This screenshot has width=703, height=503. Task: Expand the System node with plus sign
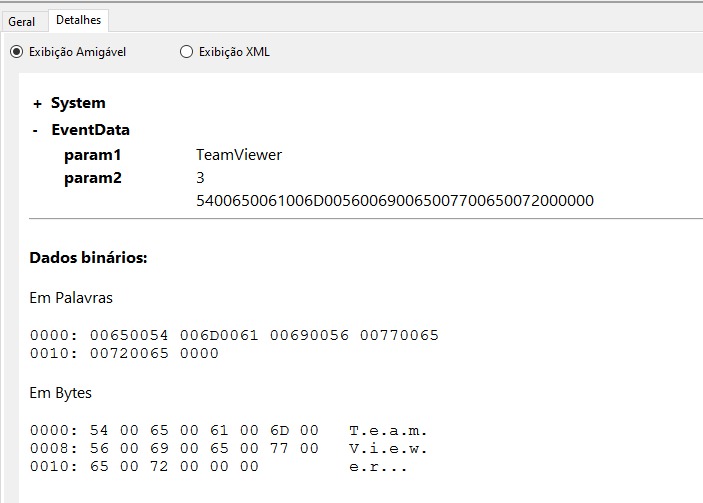(37, 104)
